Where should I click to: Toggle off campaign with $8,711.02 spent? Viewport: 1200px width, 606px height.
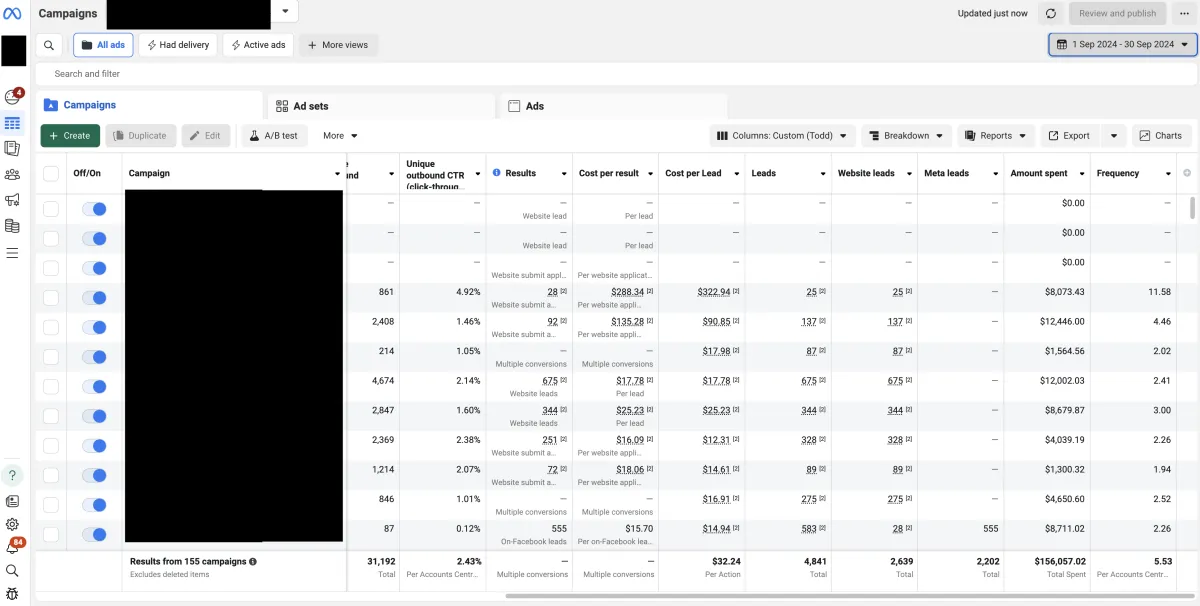(x=94, y=534)
